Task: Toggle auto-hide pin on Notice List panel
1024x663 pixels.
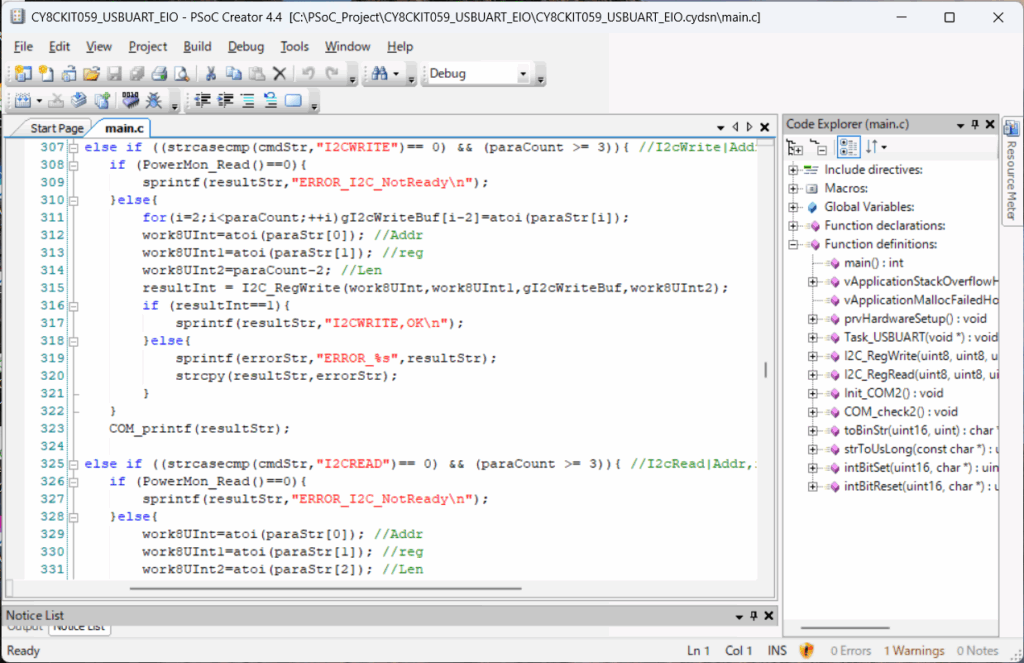Action: pyautogui.click(x=754, y=616)
